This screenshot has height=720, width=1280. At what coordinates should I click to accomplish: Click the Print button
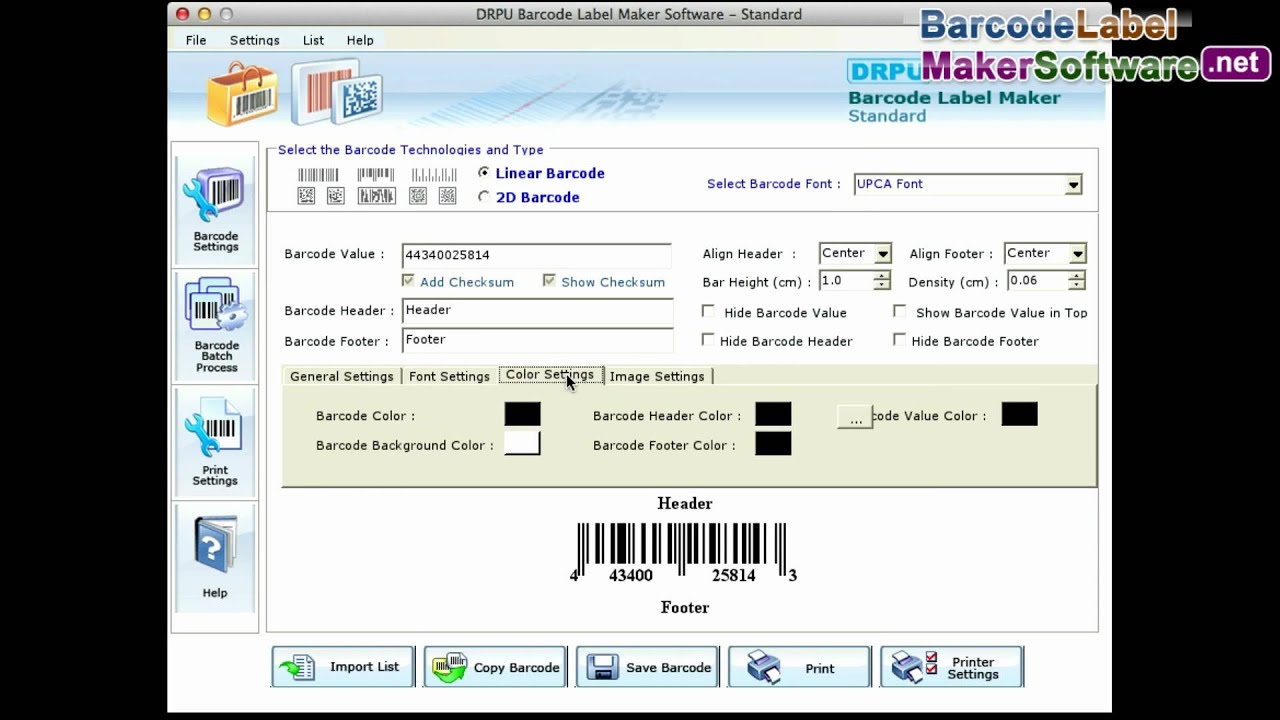[x=799, y=667]
